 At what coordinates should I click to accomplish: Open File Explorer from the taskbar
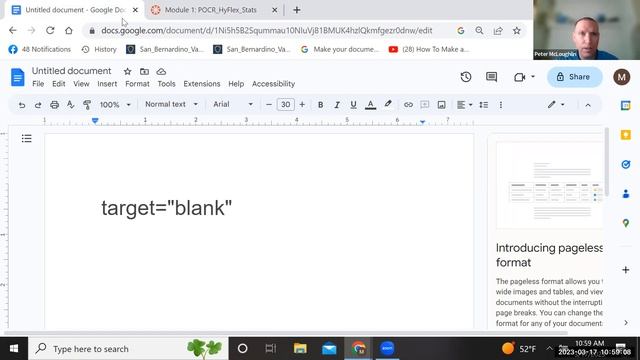point(300,349)
